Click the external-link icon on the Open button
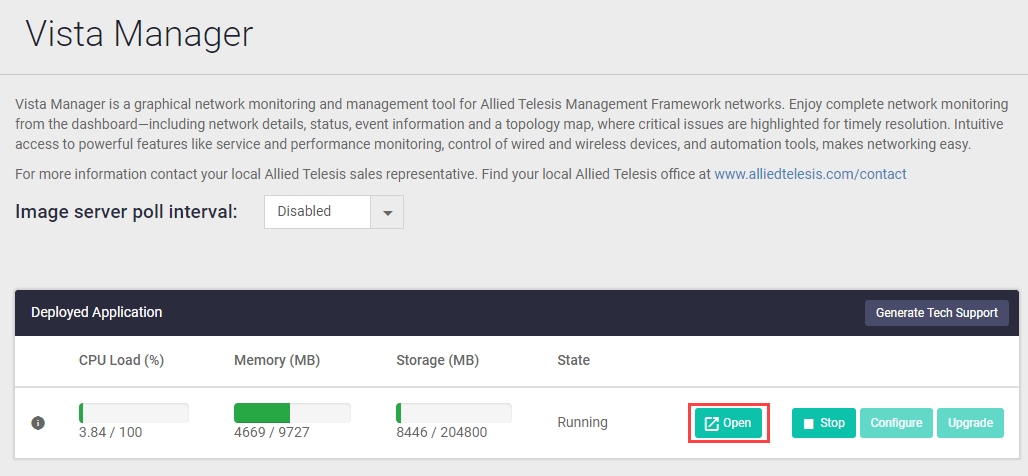Image resolution: width=1028 pixels, height=476 pixels. point(712,423)
